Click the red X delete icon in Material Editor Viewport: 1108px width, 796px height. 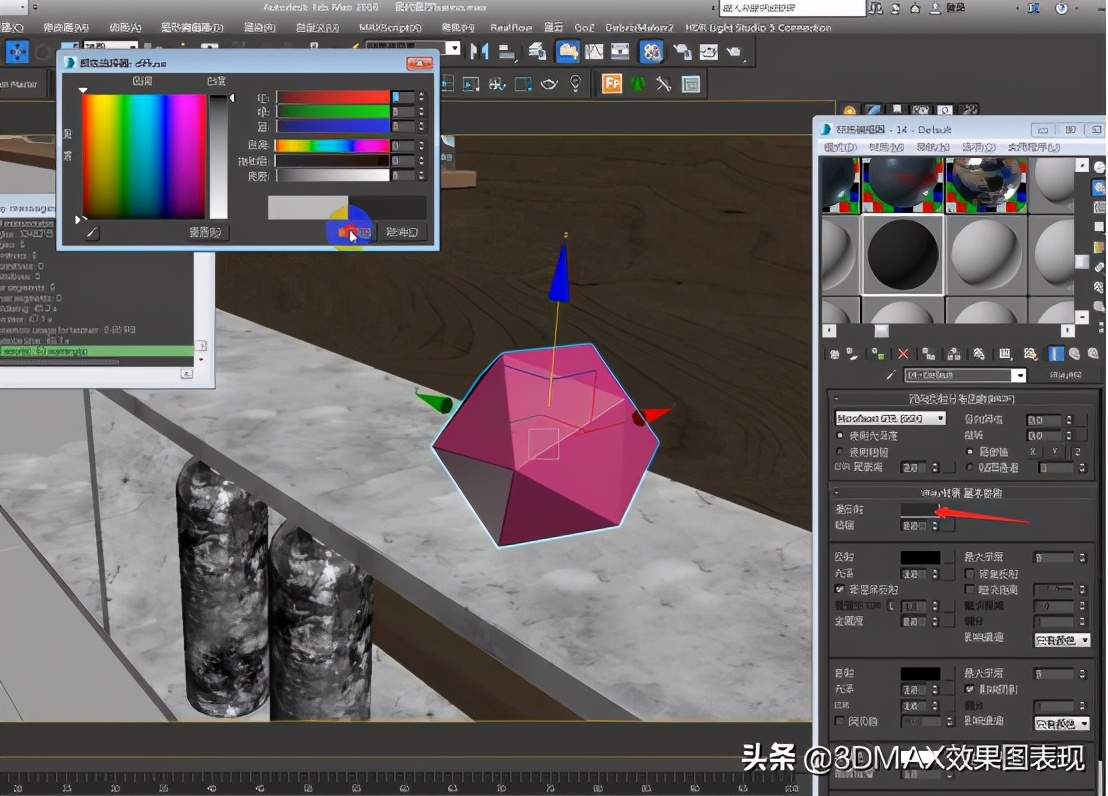pyautogui.click(x=902, y=353)
